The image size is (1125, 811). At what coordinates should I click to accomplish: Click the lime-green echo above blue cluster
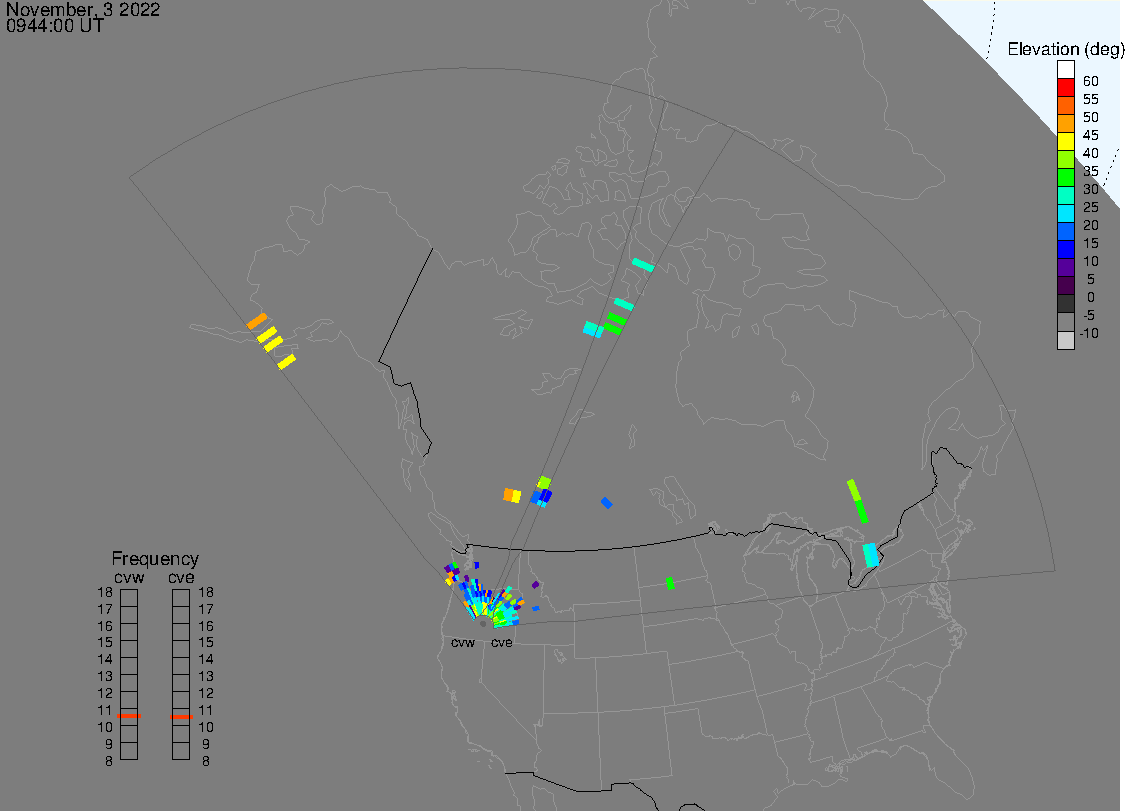pyautogui.click(x=545, y=482)
